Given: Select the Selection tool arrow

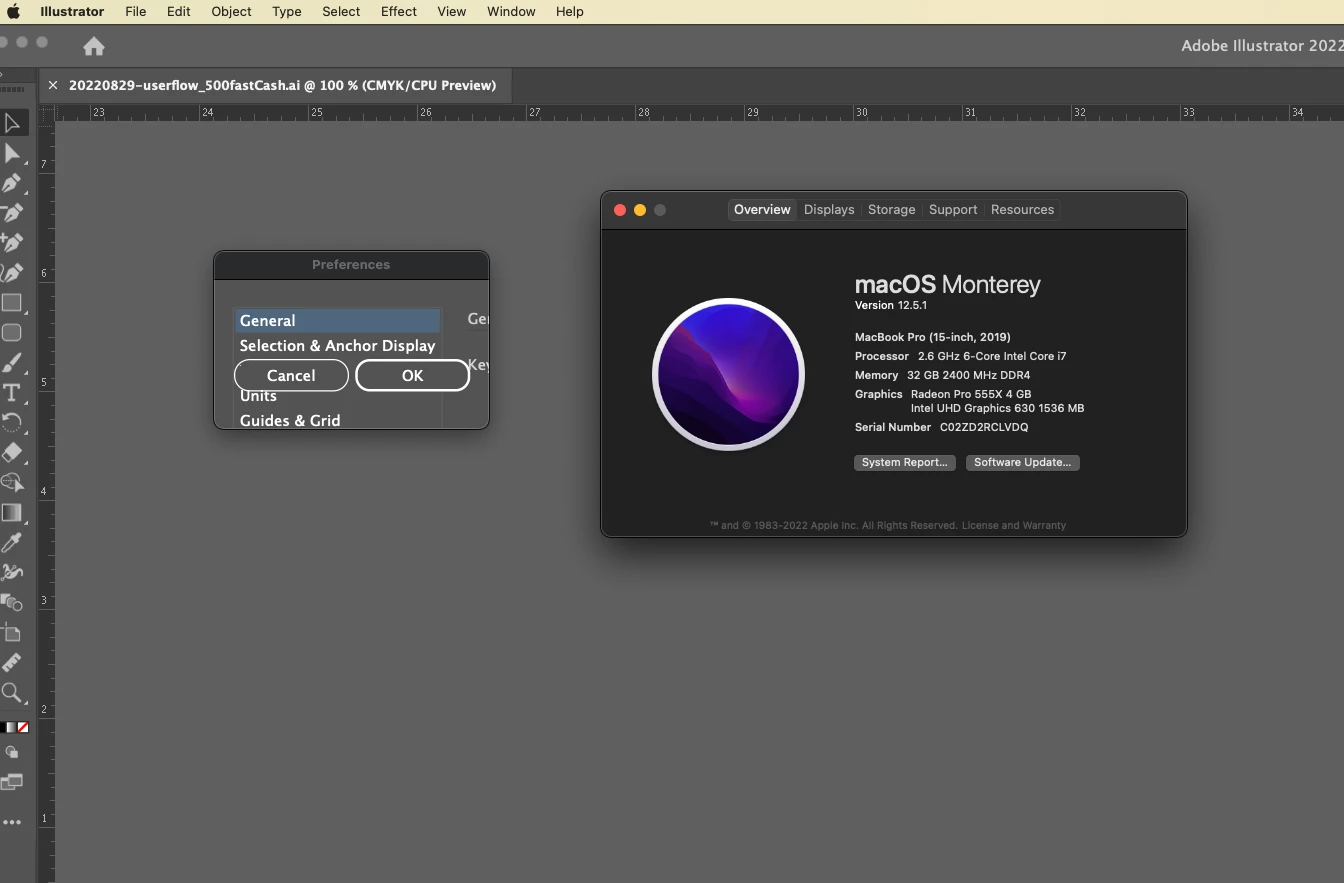Looking at the screenshot, I should pyautogui.click(x=12, y=124).
